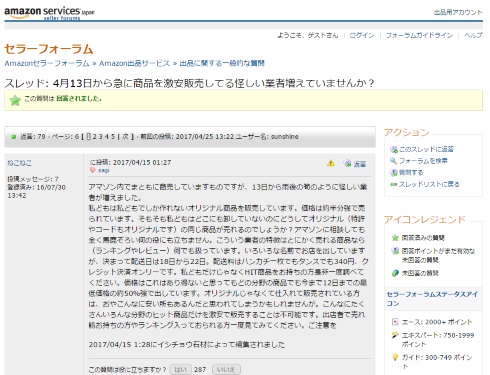Click icon beside 質問する

coord(394,173)
